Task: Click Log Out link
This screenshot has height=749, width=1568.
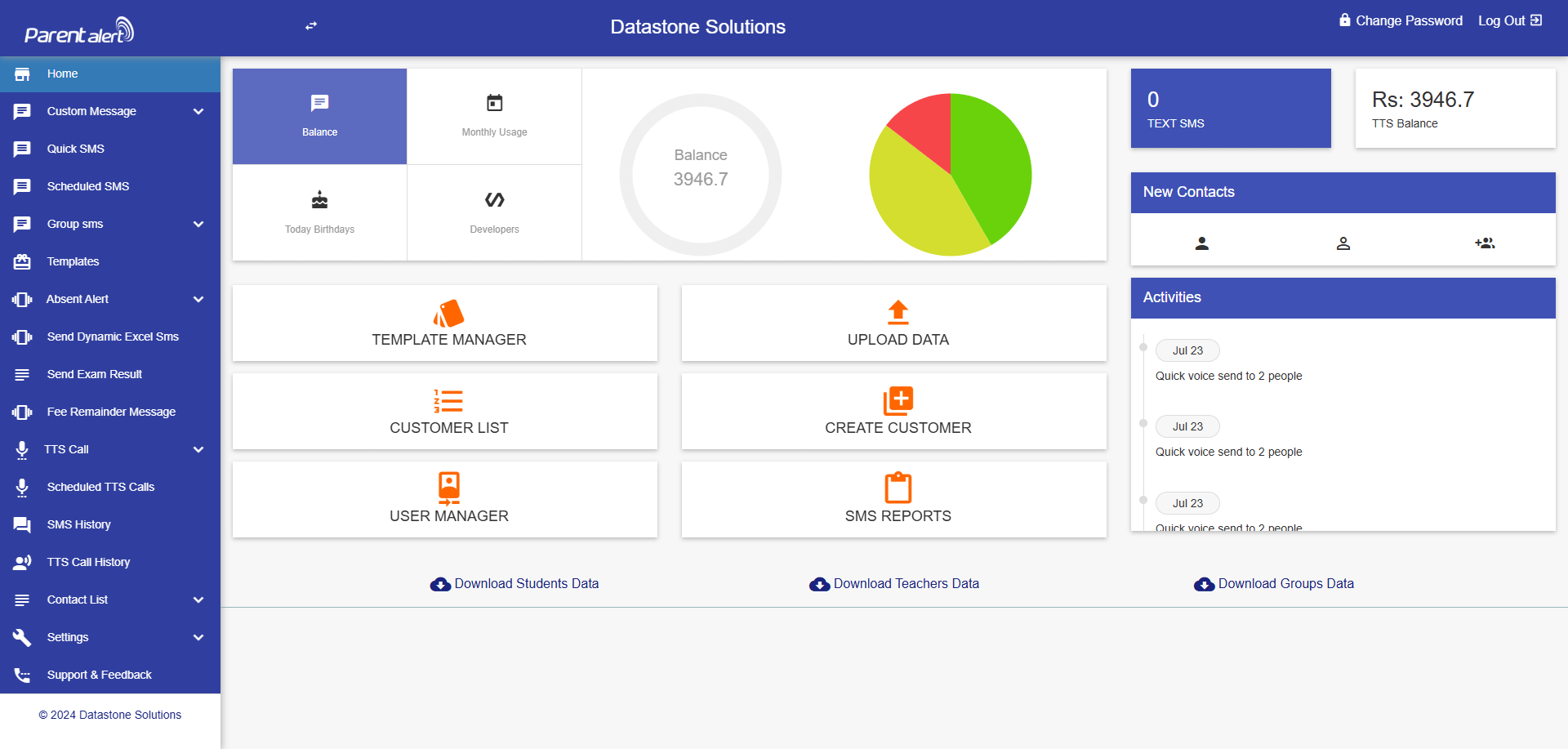Action: click(x=1510, y=20)
